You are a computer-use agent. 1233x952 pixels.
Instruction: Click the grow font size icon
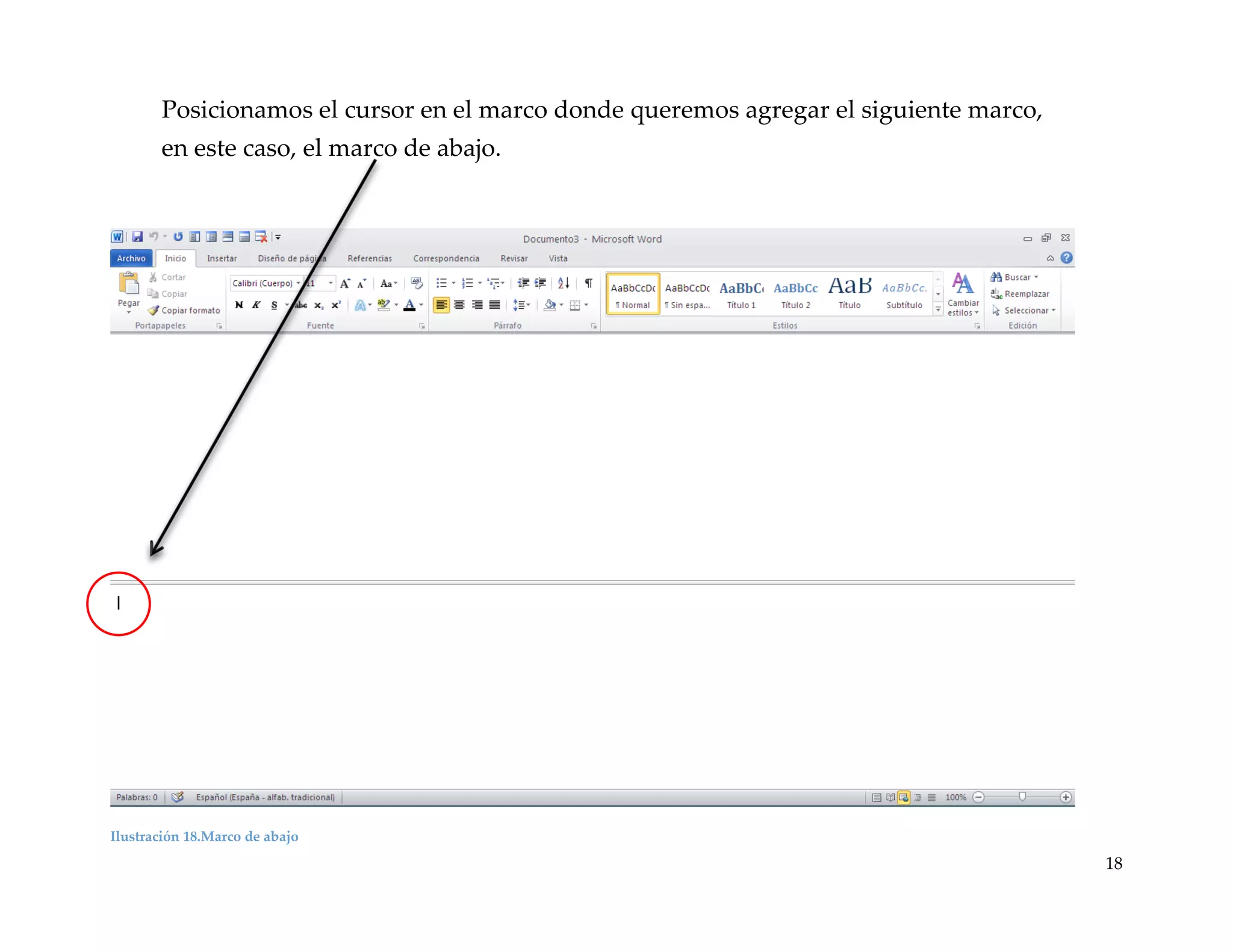[x=345, y=283]
